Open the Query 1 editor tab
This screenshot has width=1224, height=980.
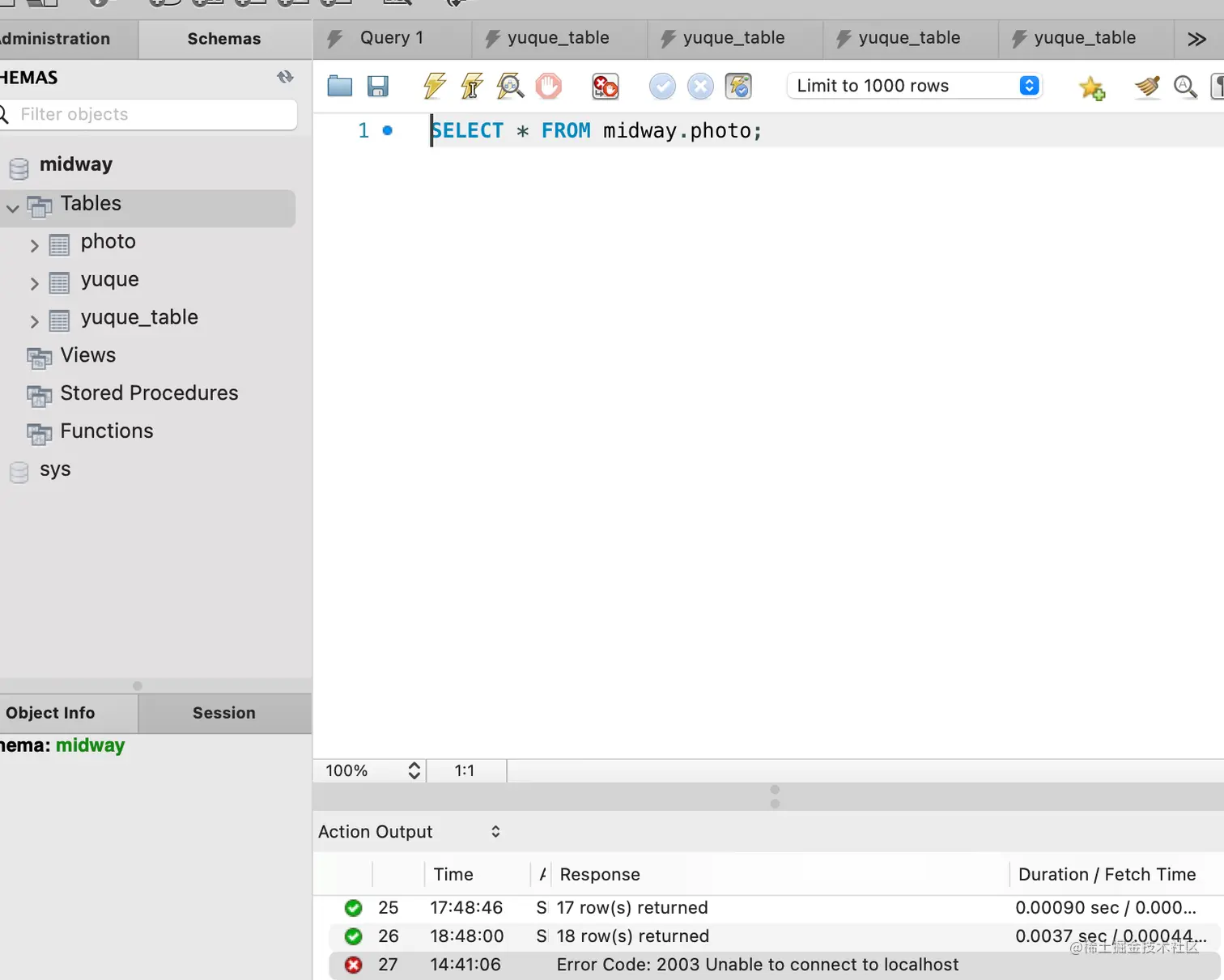(x=393, y=38)
